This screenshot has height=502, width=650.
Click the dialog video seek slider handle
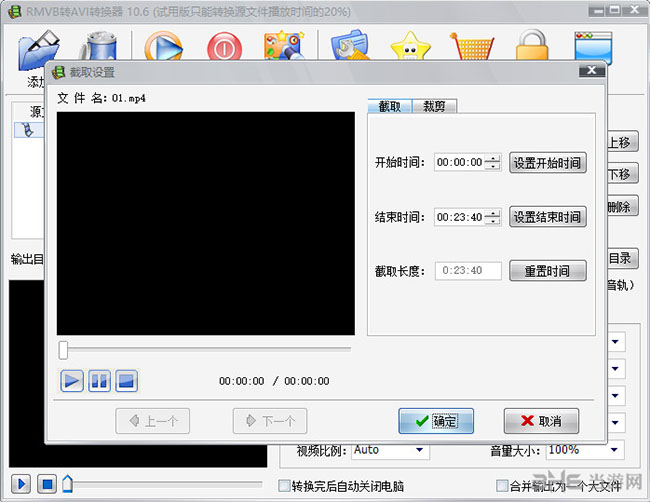tap(63, 350)
